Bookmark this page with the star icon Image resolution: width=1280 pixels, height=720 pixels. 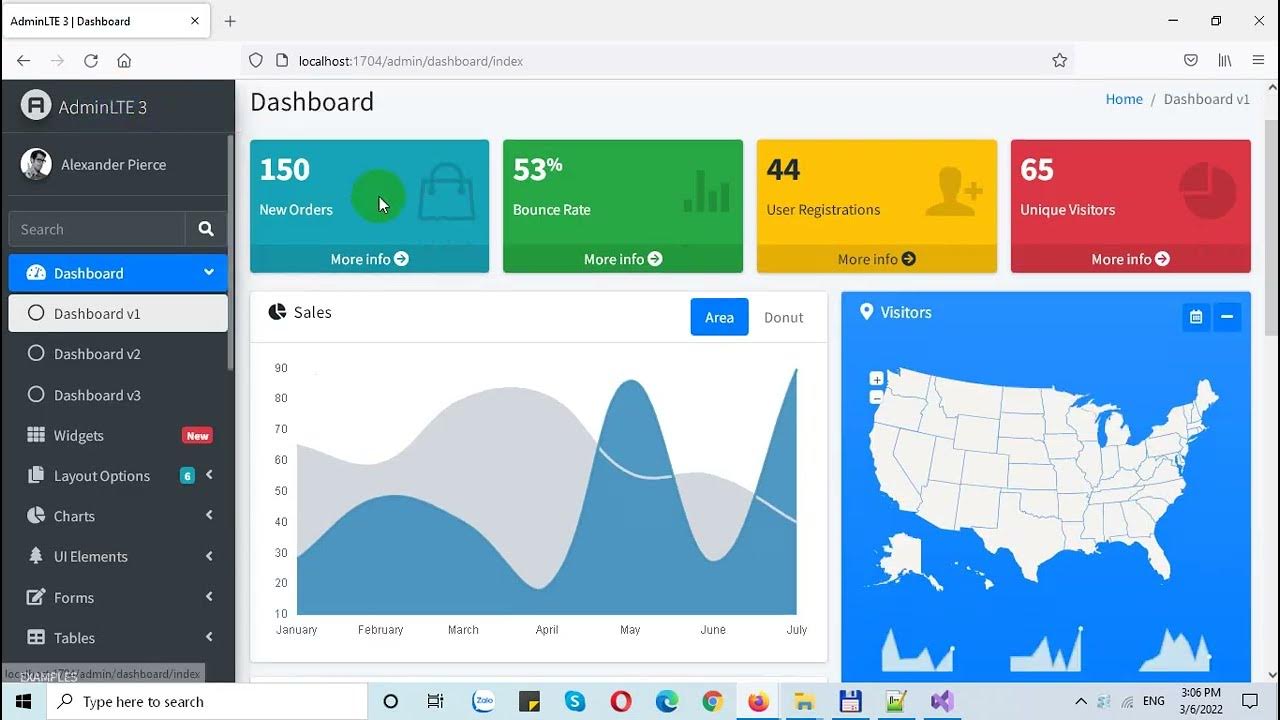point(1060,61)
